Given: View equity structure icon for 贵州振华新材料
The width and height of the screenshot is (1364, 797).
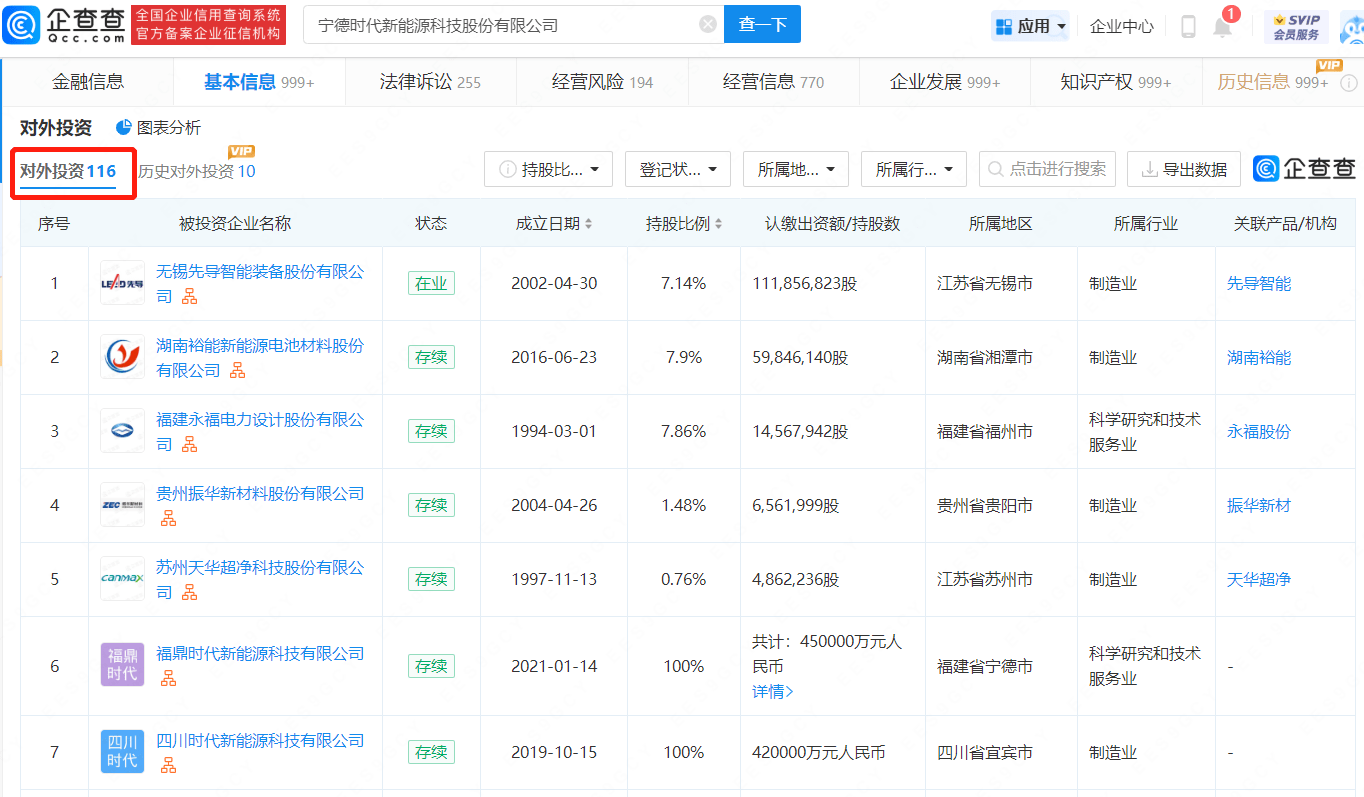Looking at the screenshot, I should [168, 518].
